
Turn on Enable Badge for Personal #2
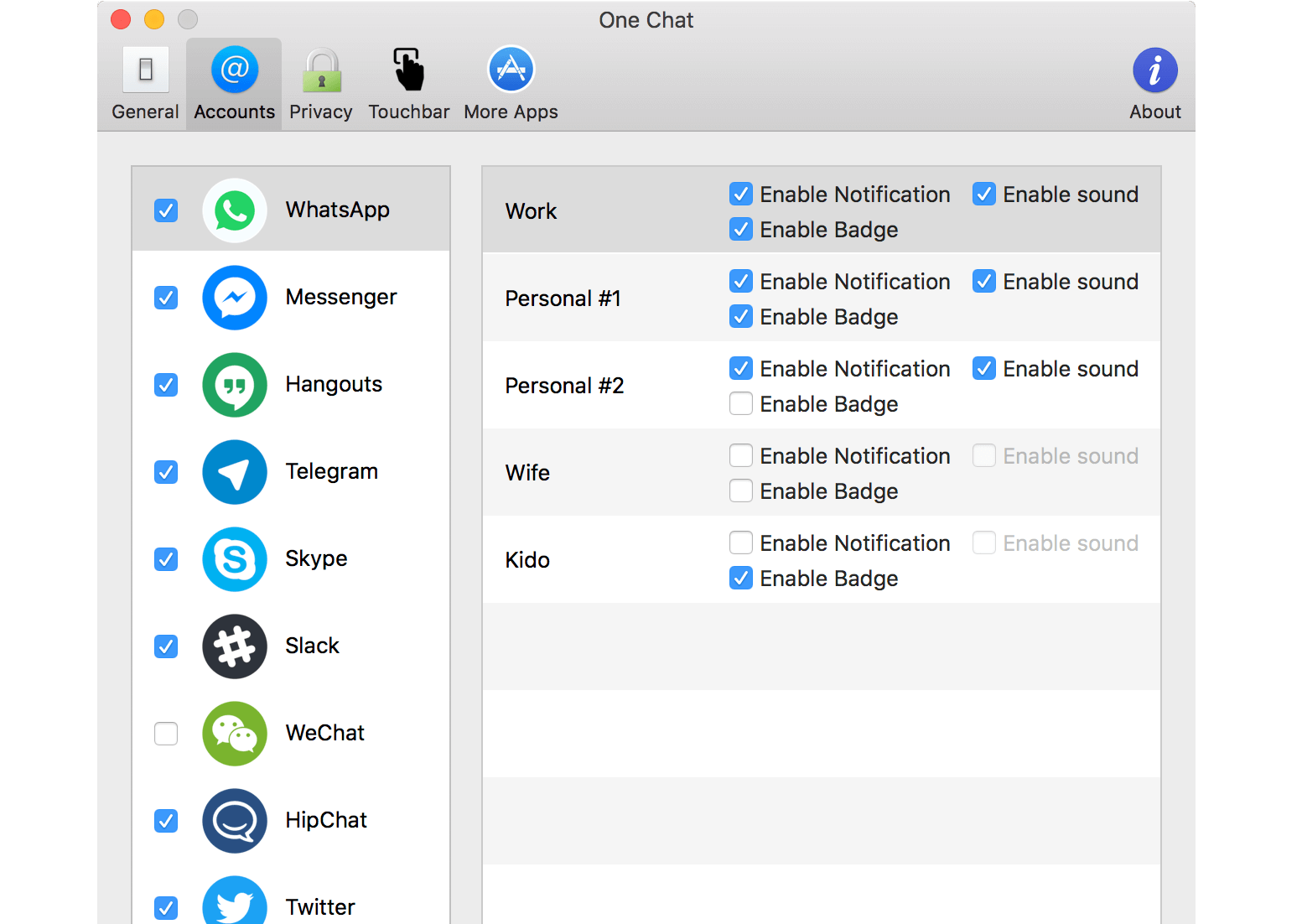[x=741, y=403]
